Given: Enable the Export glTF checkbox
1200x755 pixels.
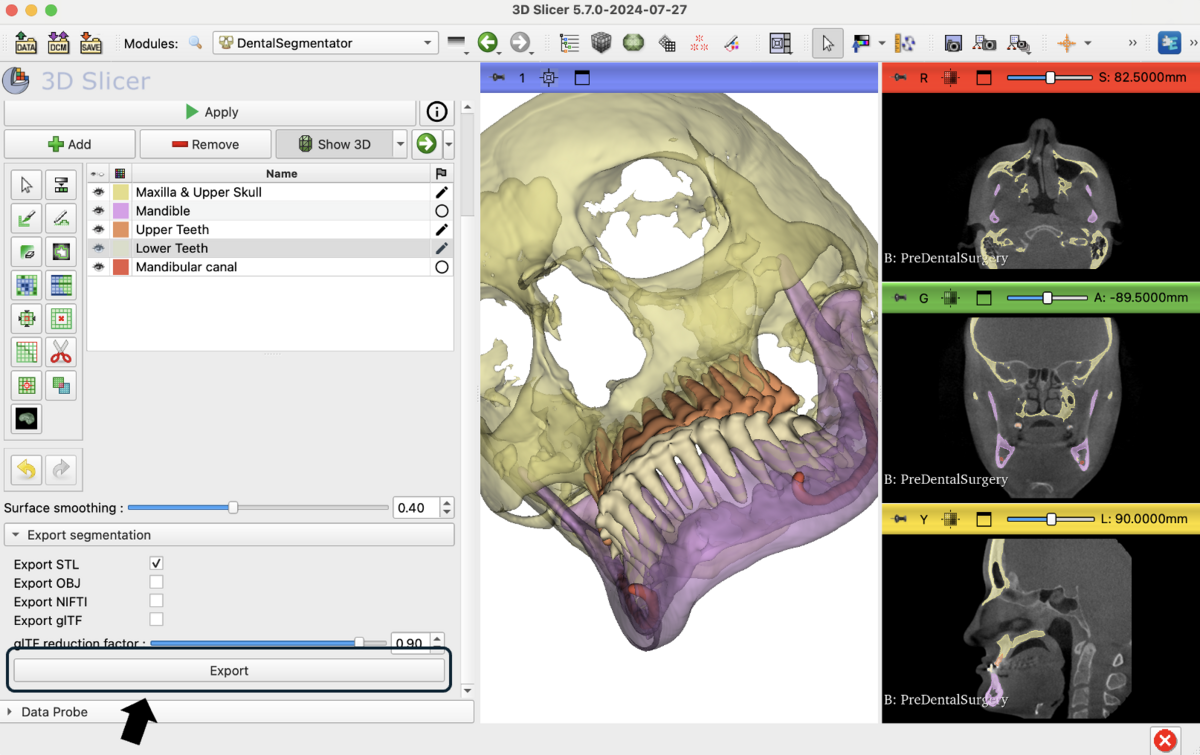Looking at the screenshot, I should click(x=156, y=620).
